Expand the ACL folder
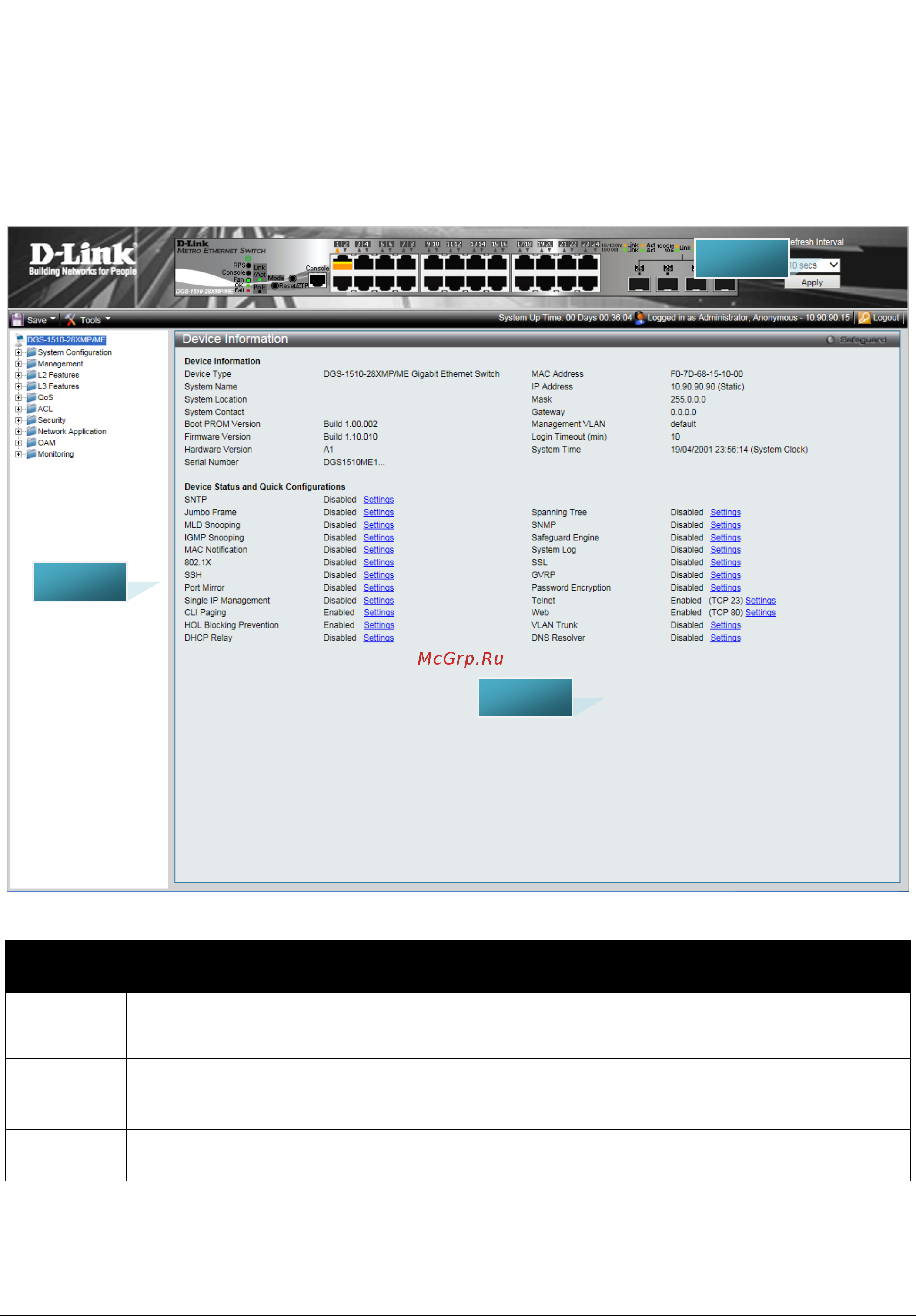 18,409
